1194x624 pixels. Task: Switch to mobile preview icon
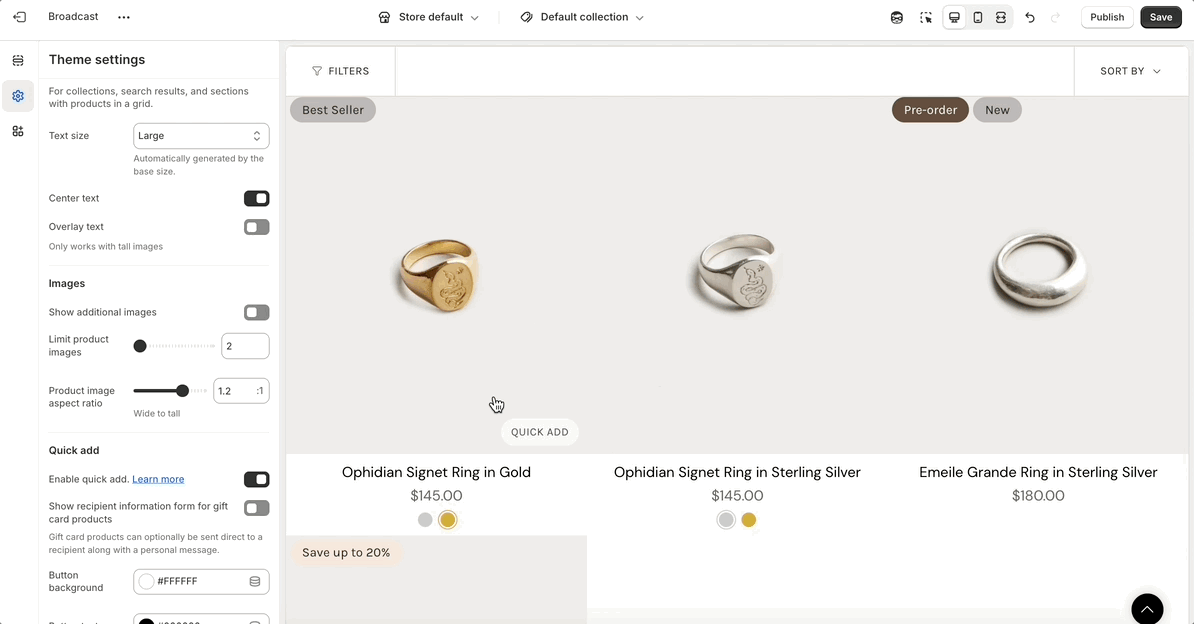978,17
